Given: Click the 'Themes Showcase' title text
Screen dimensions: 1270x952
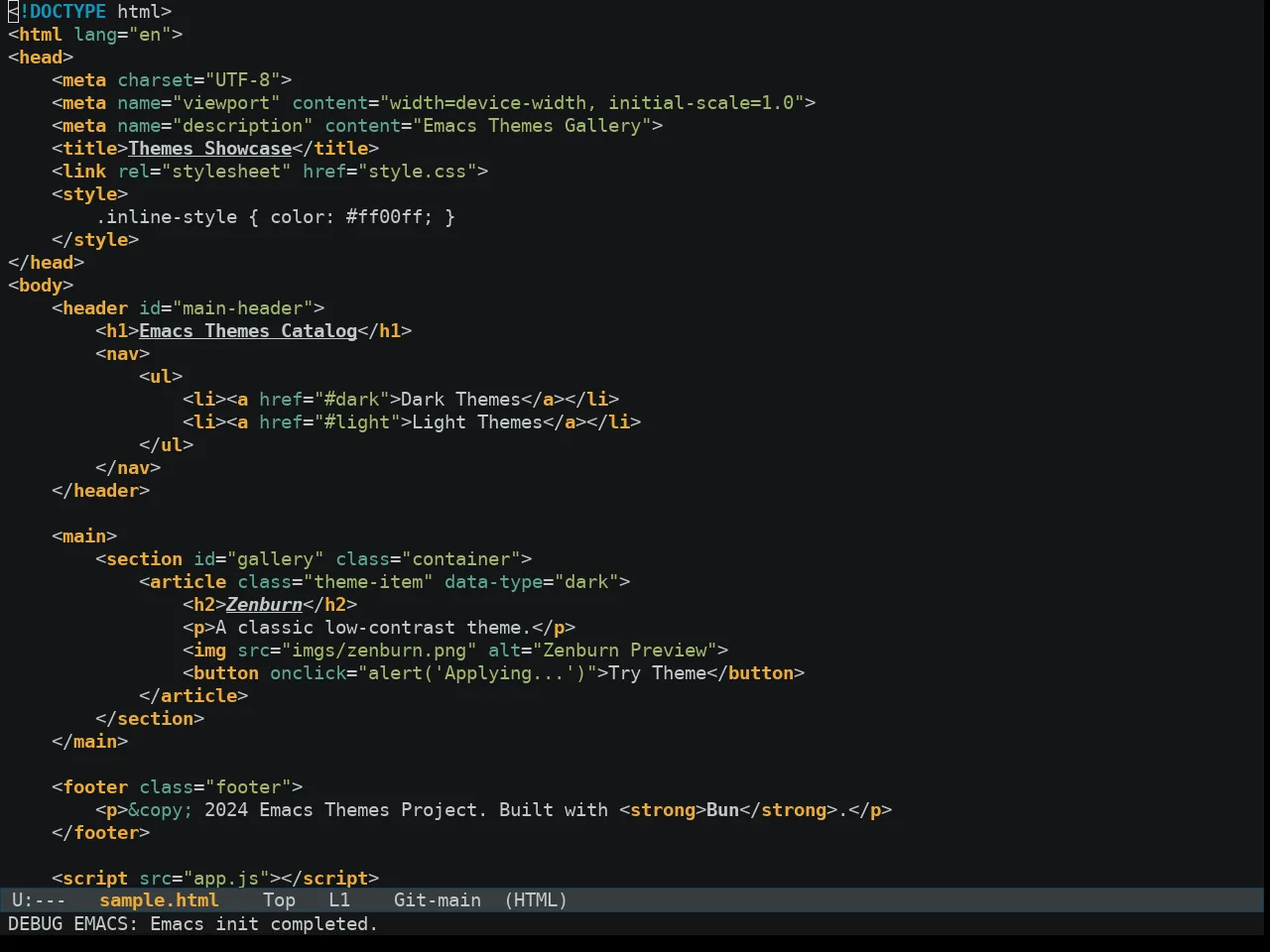Looking at the screenshot, I should click(x=209, y=149).
